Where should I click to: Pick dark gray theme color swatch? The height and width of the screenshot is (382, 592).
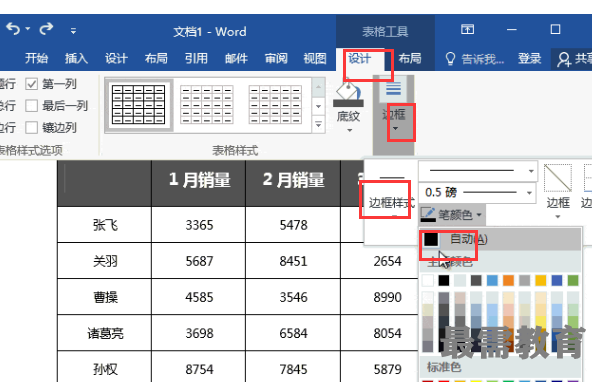click(x=476, y=280)
